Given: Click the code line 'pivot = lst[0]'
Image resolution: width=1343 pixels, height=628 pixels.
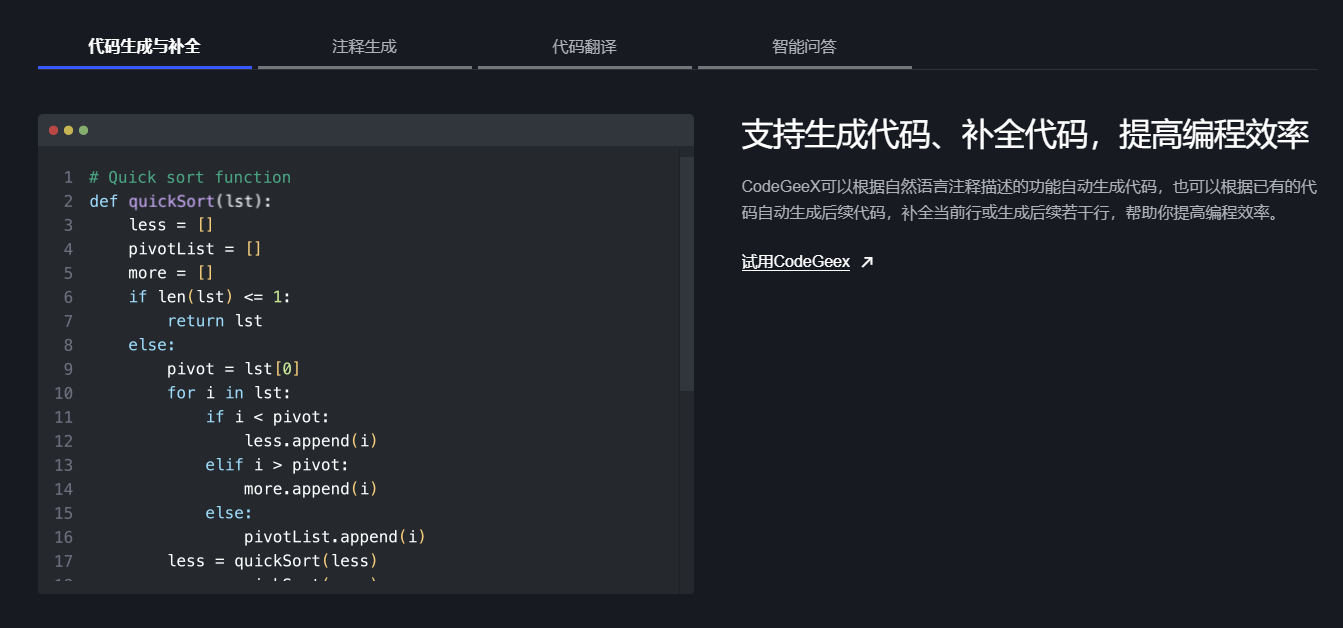Looking at the screenshot, I should point(234,369).
